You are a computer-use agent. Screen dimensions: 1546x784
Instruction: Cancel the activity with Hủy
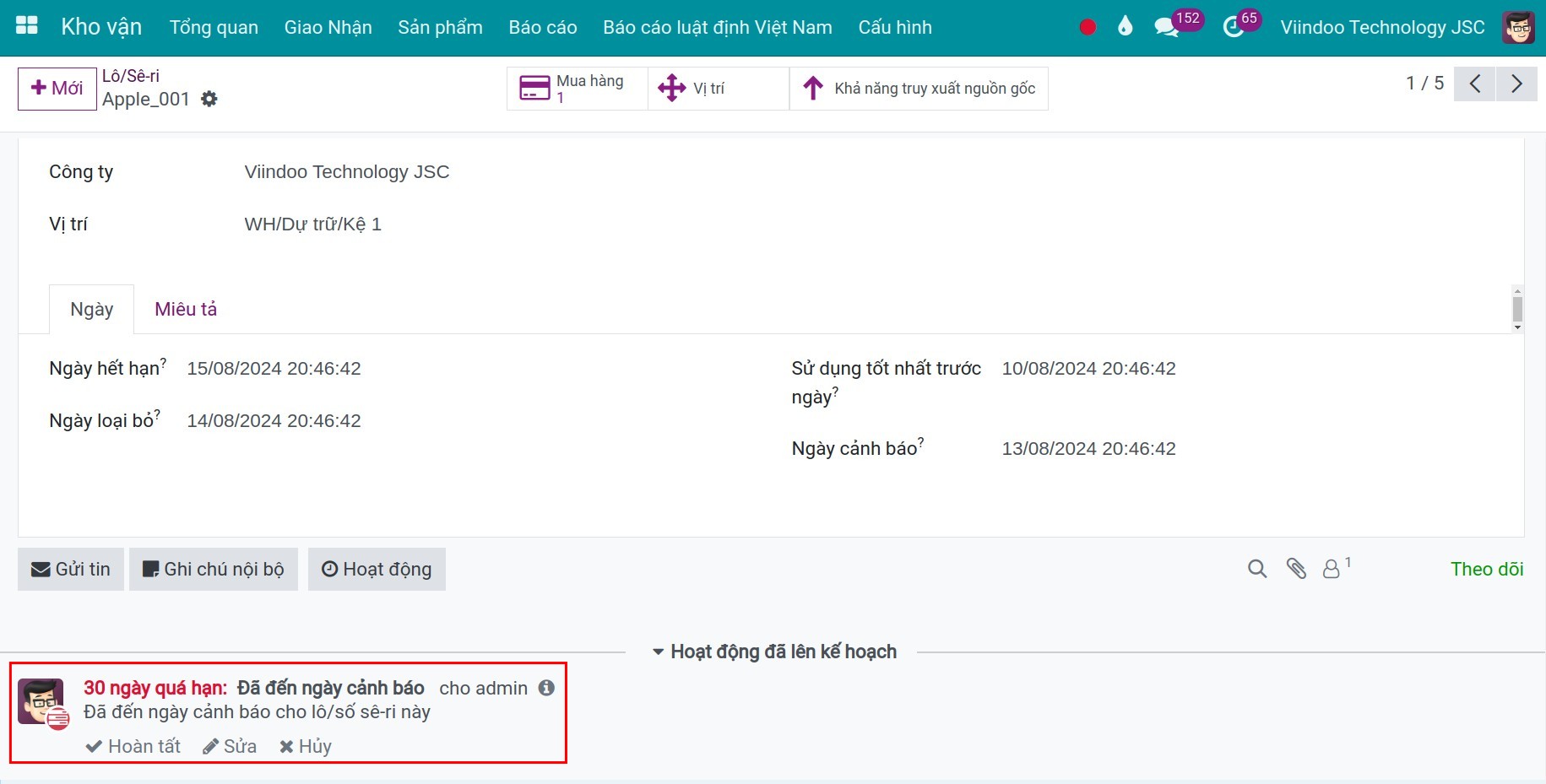point(306,746)
